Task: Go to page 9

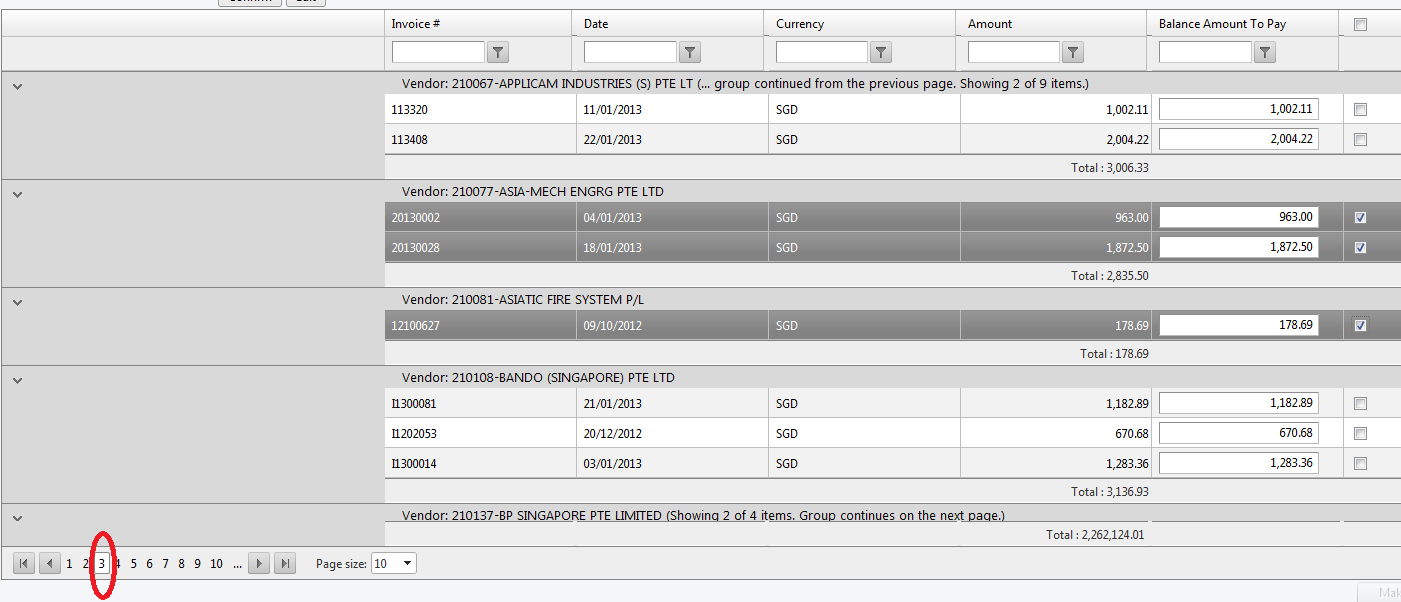Action: point(197,564)
